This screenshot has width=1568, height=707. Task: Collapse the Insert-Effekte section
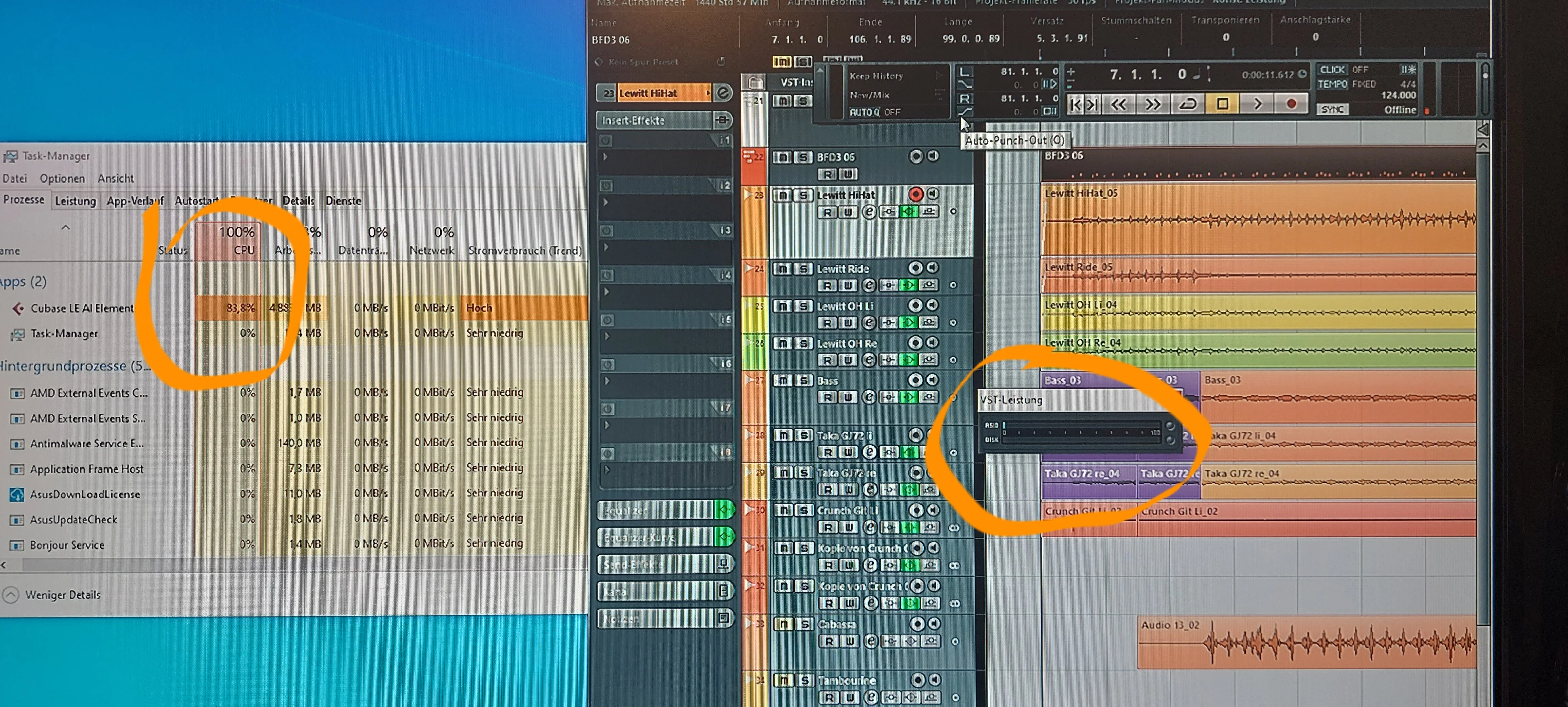(653, 120)
